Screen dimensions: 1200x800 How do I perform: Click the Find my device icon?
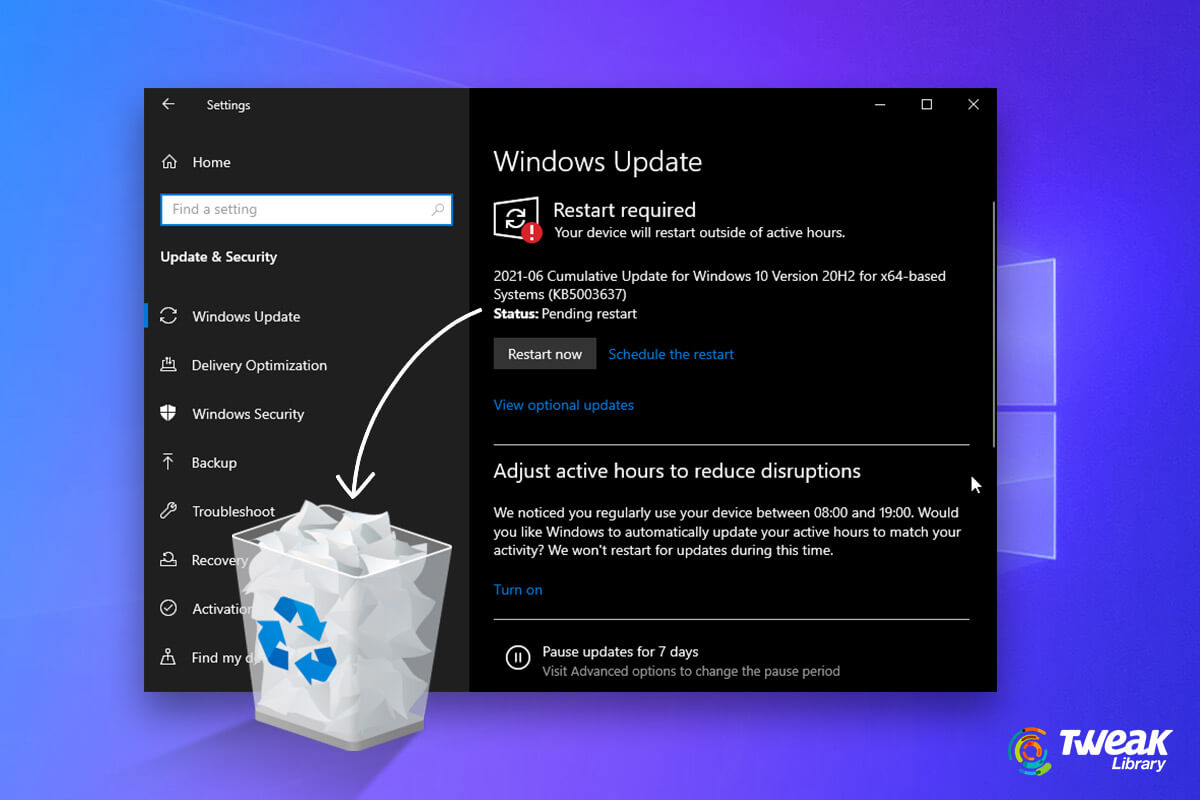[169, 657]
